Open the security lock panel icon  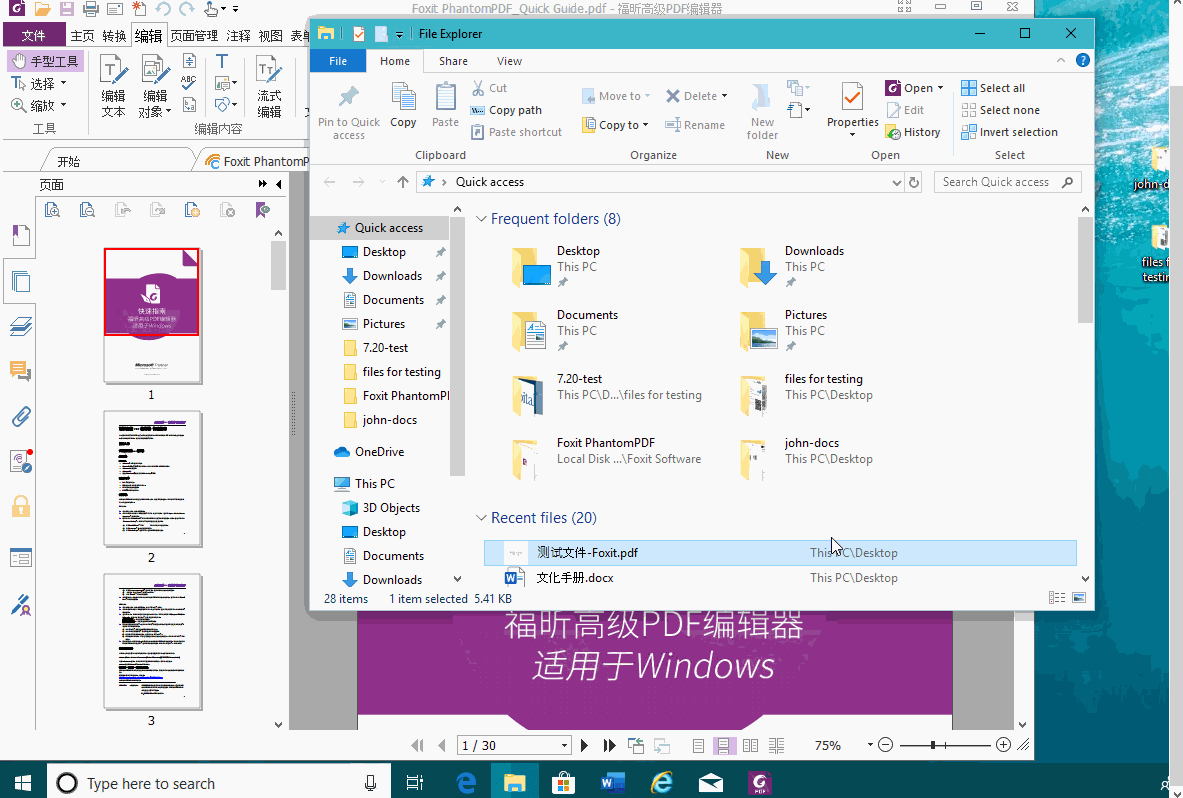click(20, 506)
